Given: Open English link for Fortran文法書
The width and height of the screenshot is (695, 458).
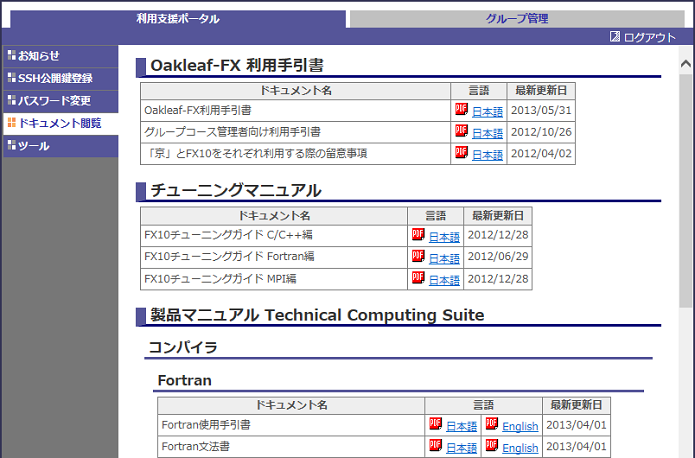Looking at the screenshot, I should [520, 448].
